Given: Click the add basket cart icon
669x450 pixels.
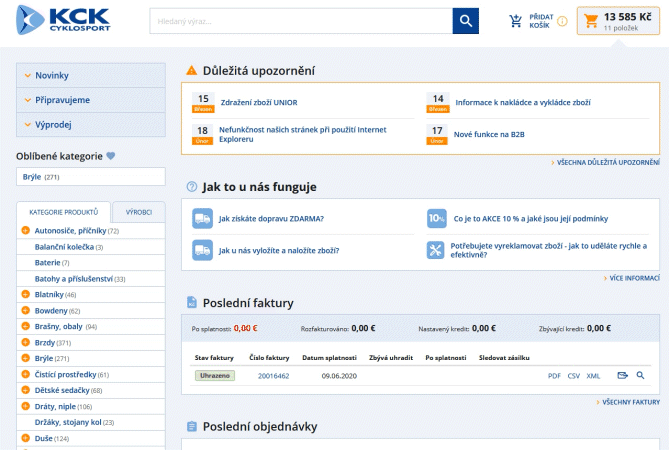Looking at the screenshot, I should tap(516, 21).
